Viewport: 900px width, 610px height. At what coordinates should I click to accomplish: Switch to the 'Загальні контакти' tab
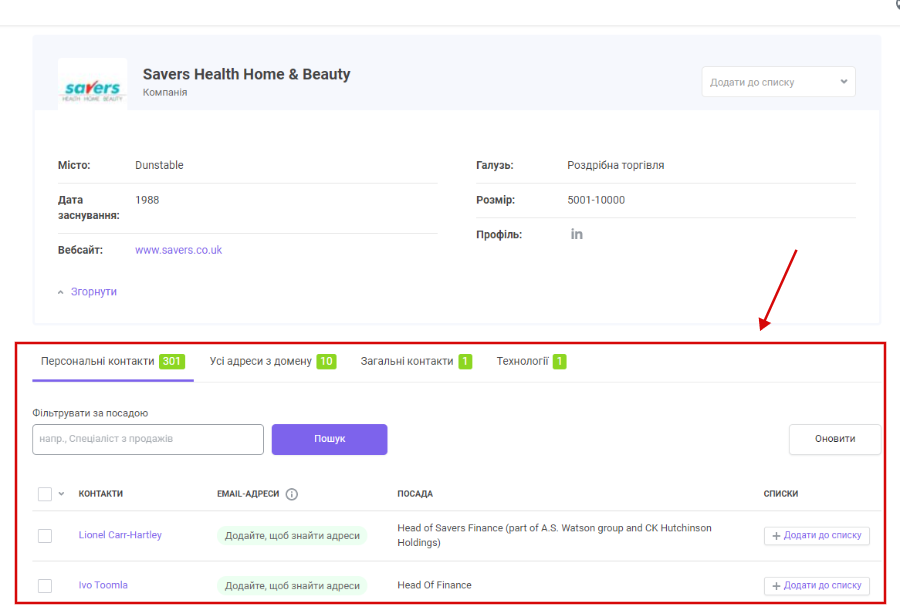pyautogui.click(x=416, y=362)
